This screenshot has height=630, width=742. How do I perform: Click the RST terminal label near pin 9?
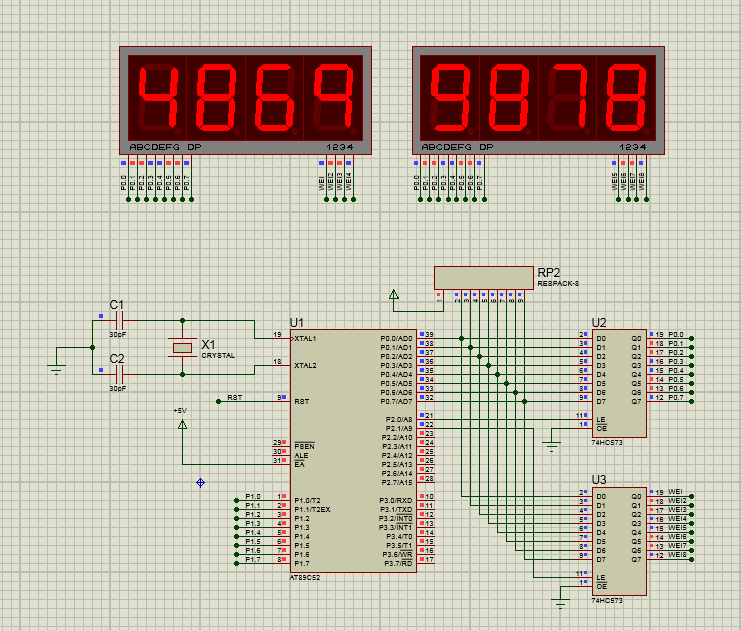pos(235,398)
